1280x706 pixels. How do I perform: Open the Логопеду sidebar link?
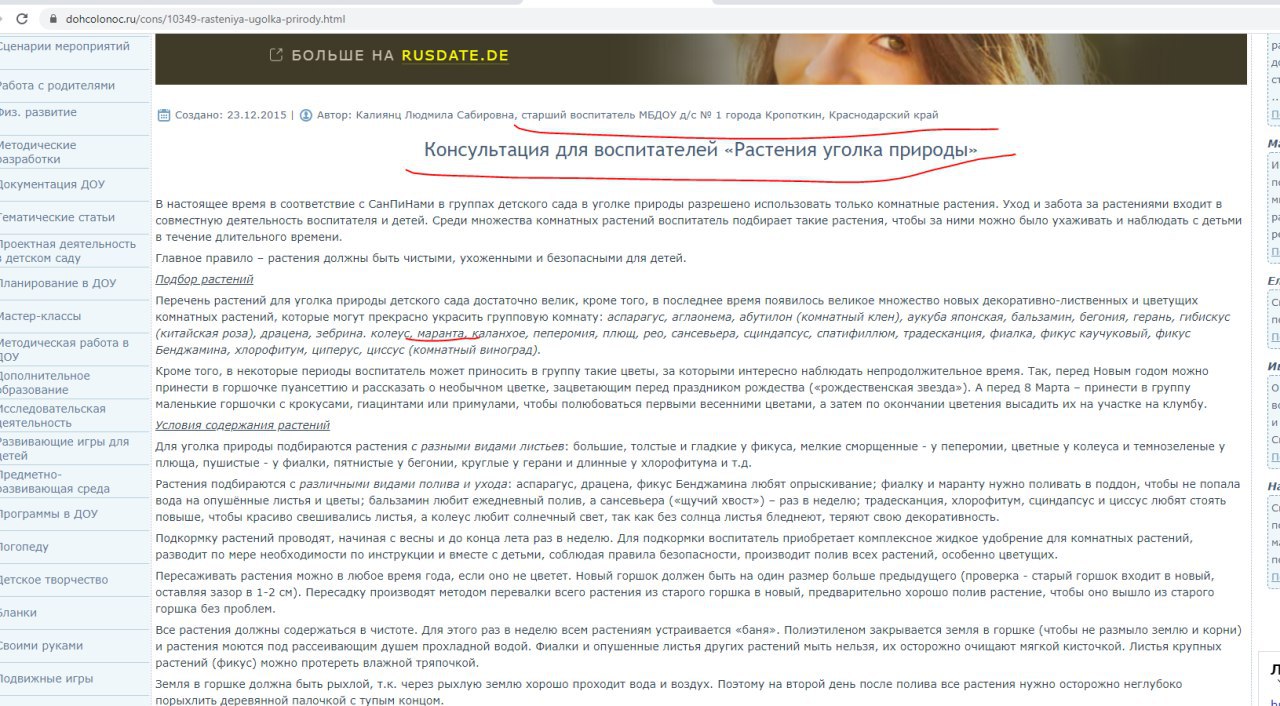tap(25, 548)
